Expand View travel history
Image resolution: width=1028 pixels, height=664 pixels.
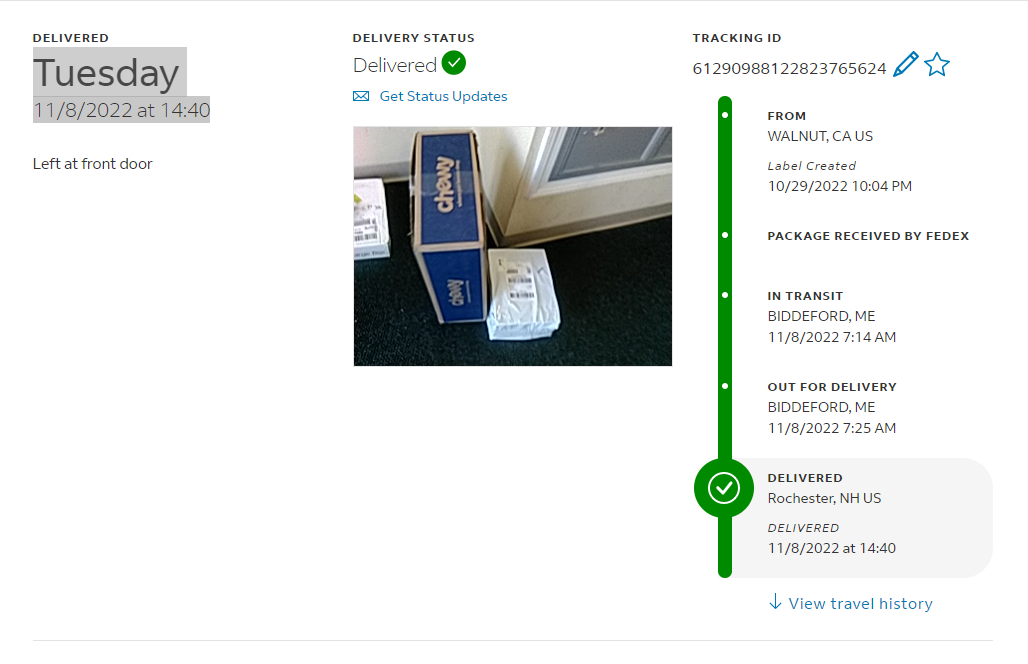pyautogui.click(x=860, y=604)
